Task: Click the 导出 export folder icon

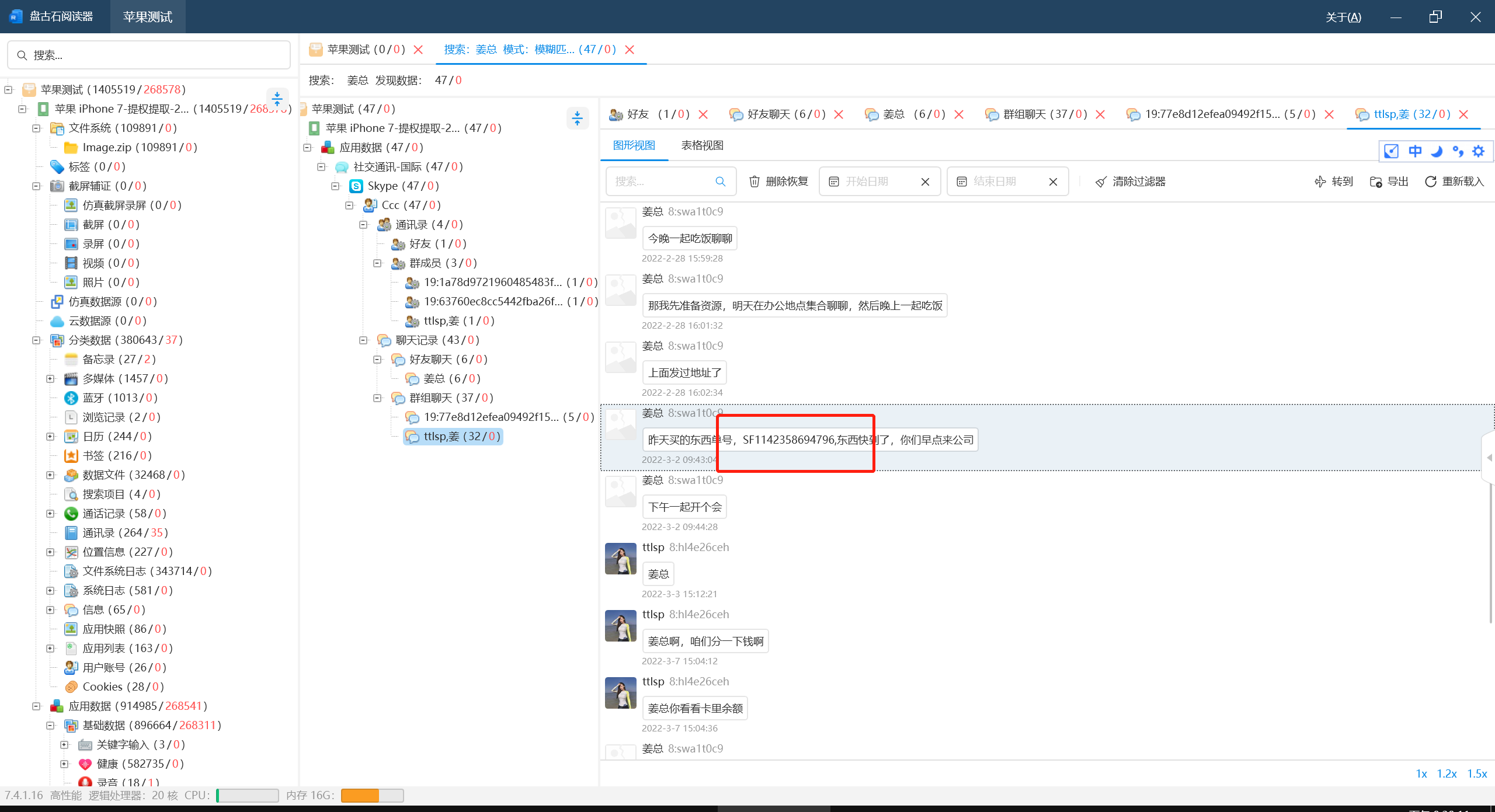Action: coord(1376,182)
